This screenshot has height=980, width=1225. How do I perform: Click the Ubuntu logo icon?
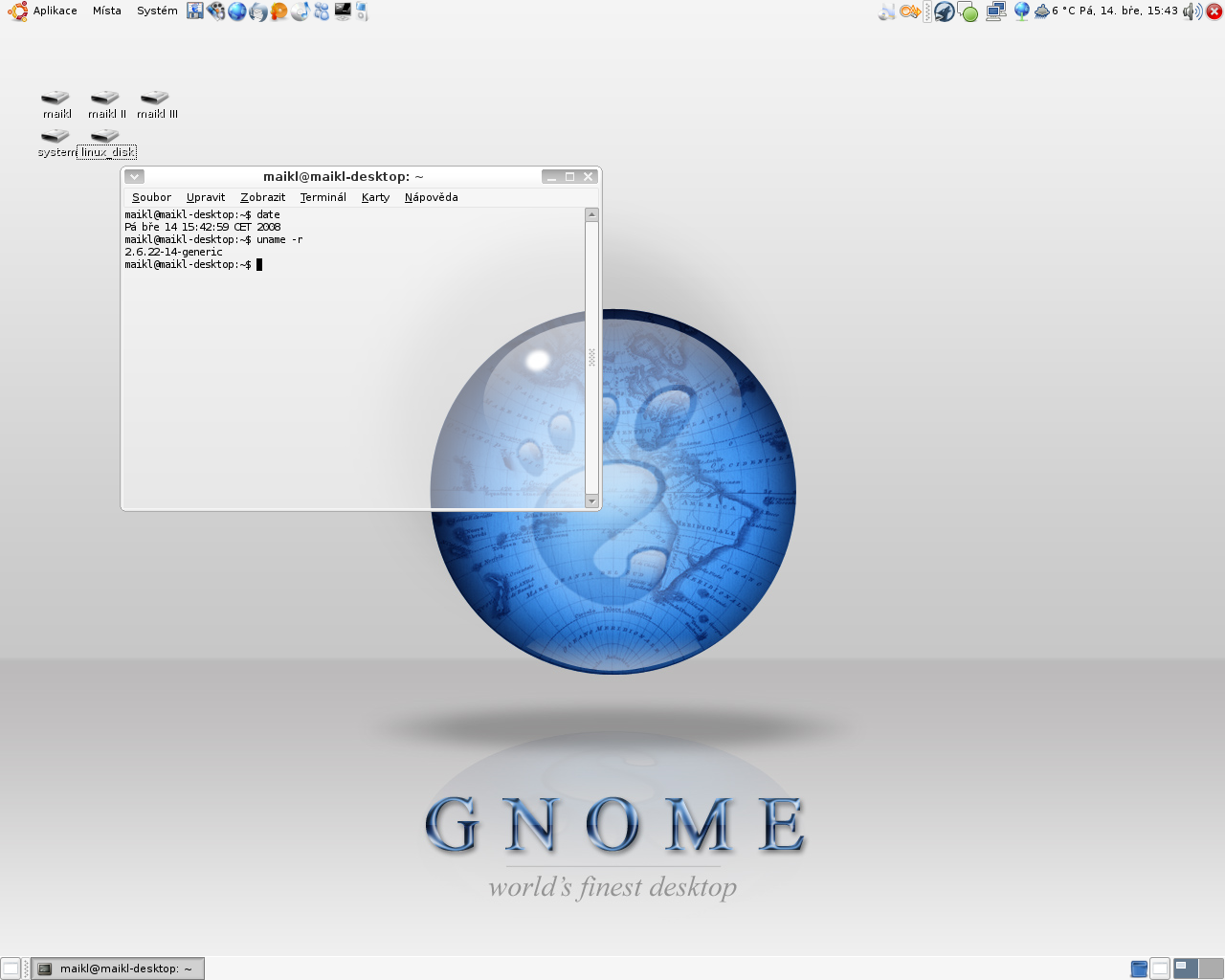(17, 11)
